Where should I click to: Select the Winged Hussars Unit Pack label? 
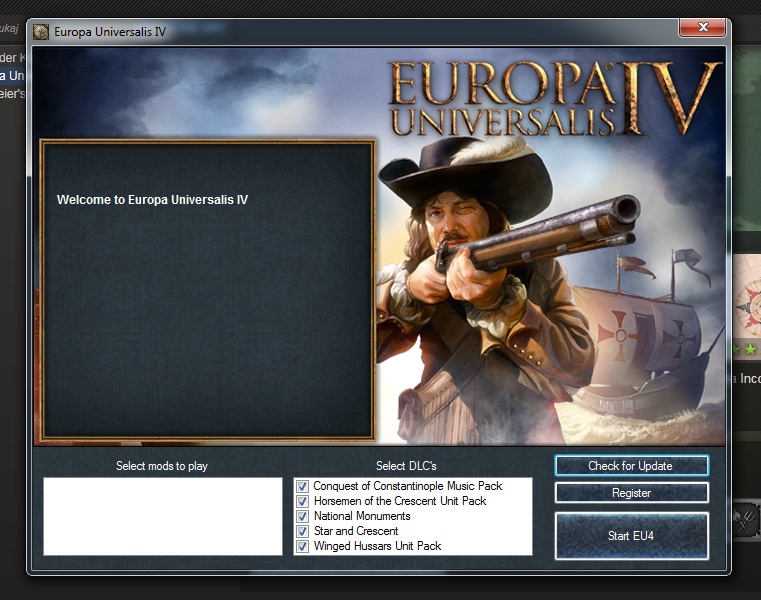[x=377, y=546]
